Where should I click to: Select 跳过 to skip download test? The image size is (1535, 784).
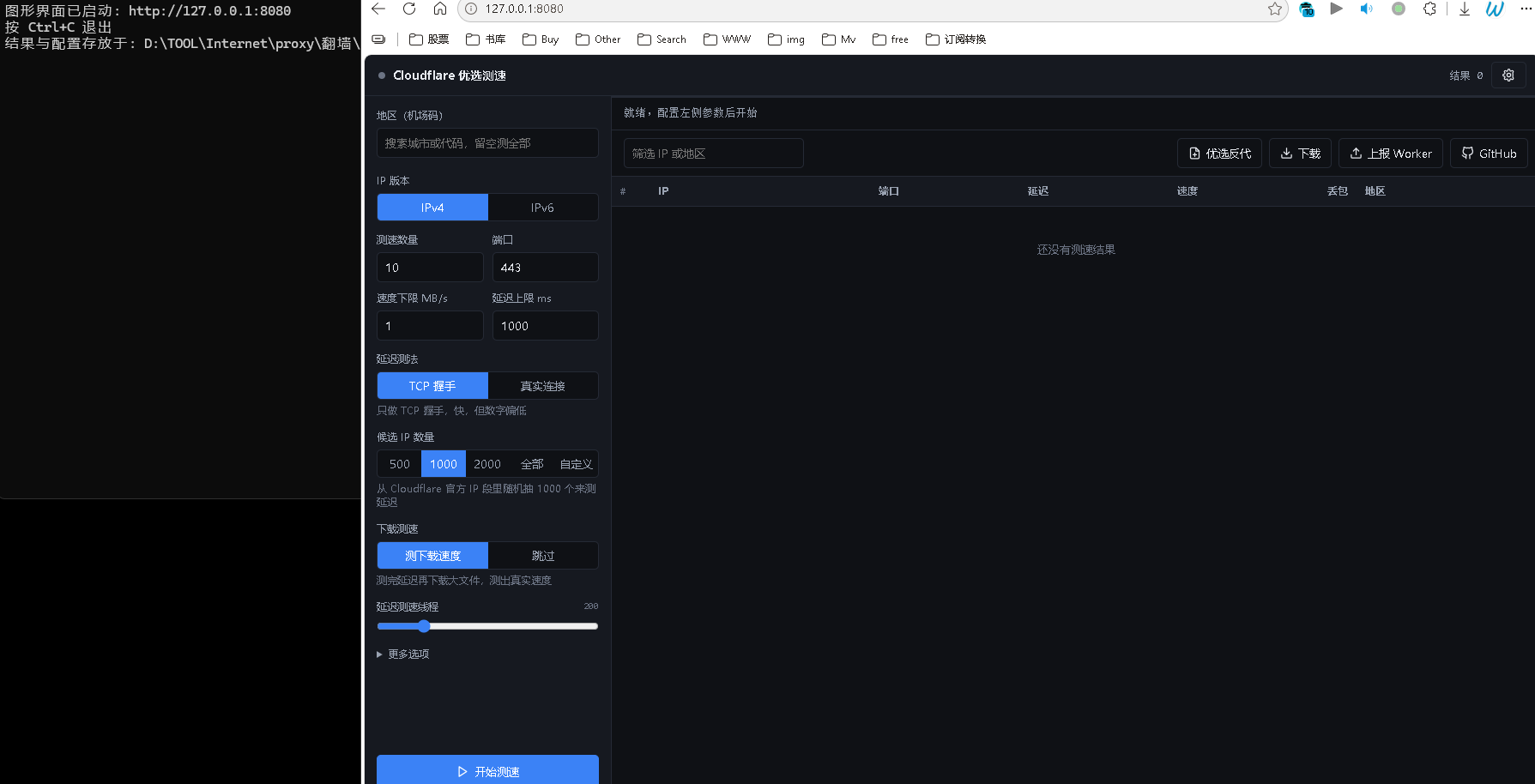click(542, 556)
